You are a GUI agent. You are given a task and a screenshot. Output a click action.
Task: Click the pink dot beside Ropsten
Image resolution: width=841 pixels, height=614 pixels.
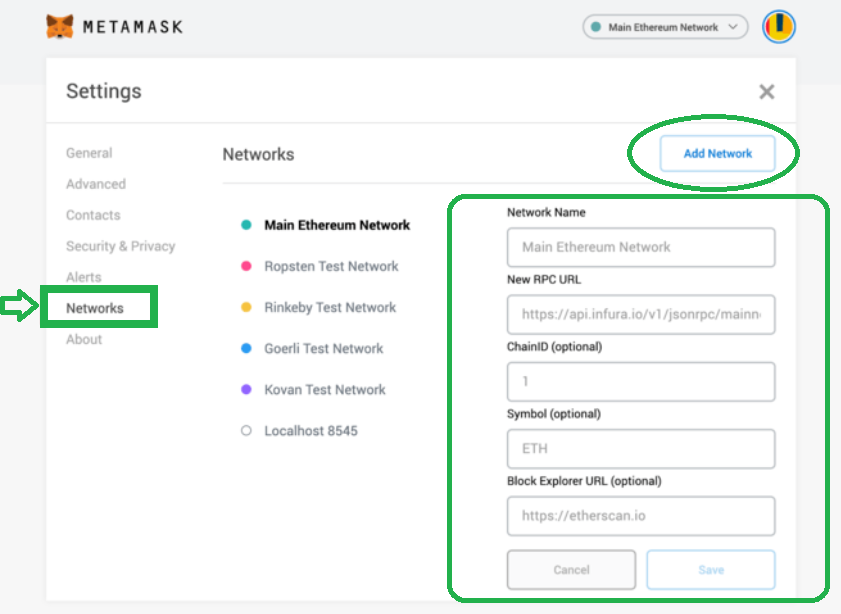246,266
